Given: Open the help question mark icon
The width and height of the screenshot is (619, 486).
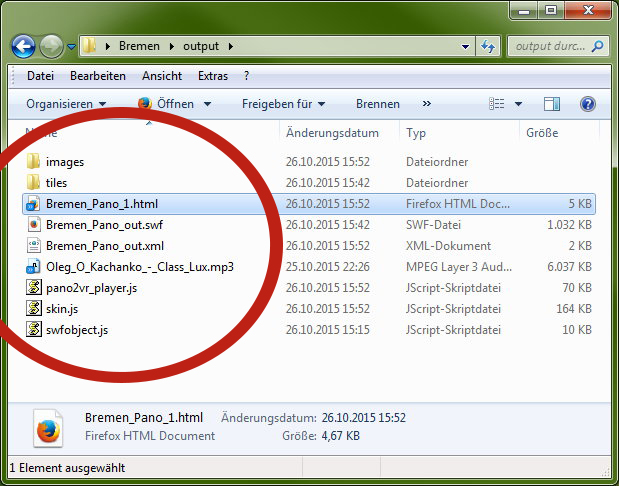Looking at the screenshot, I should pos(587,104).
